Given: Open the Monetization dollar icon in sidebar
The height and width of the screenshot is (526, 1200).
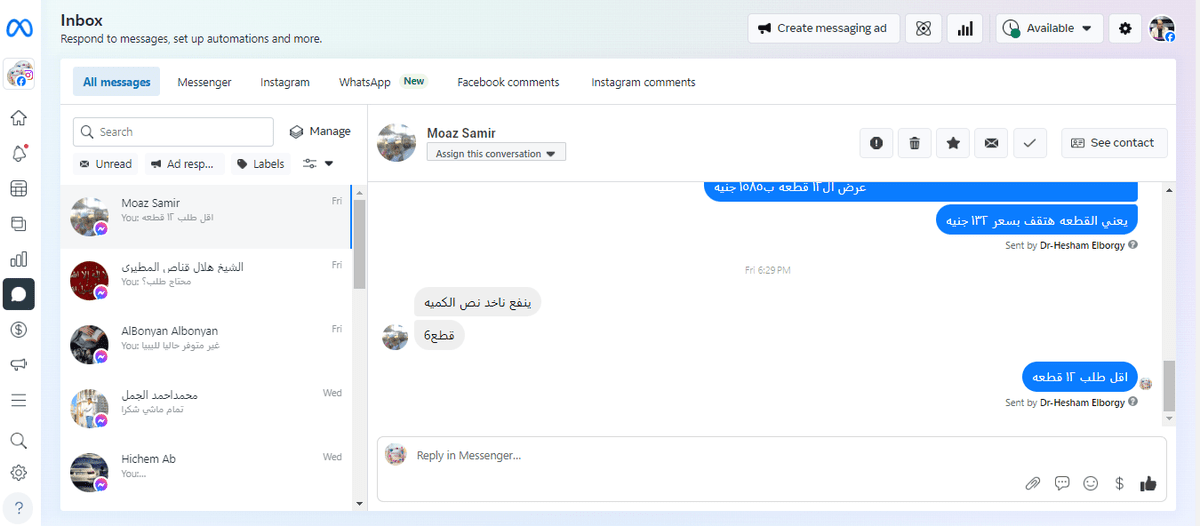Looking at the screenshot, I should coord(19,329).
